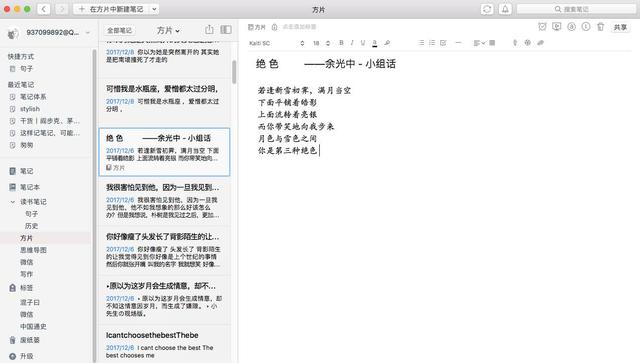
Task: Toggle the note list view layout icon
Action: pyautogui.click(x=226, y=29)
